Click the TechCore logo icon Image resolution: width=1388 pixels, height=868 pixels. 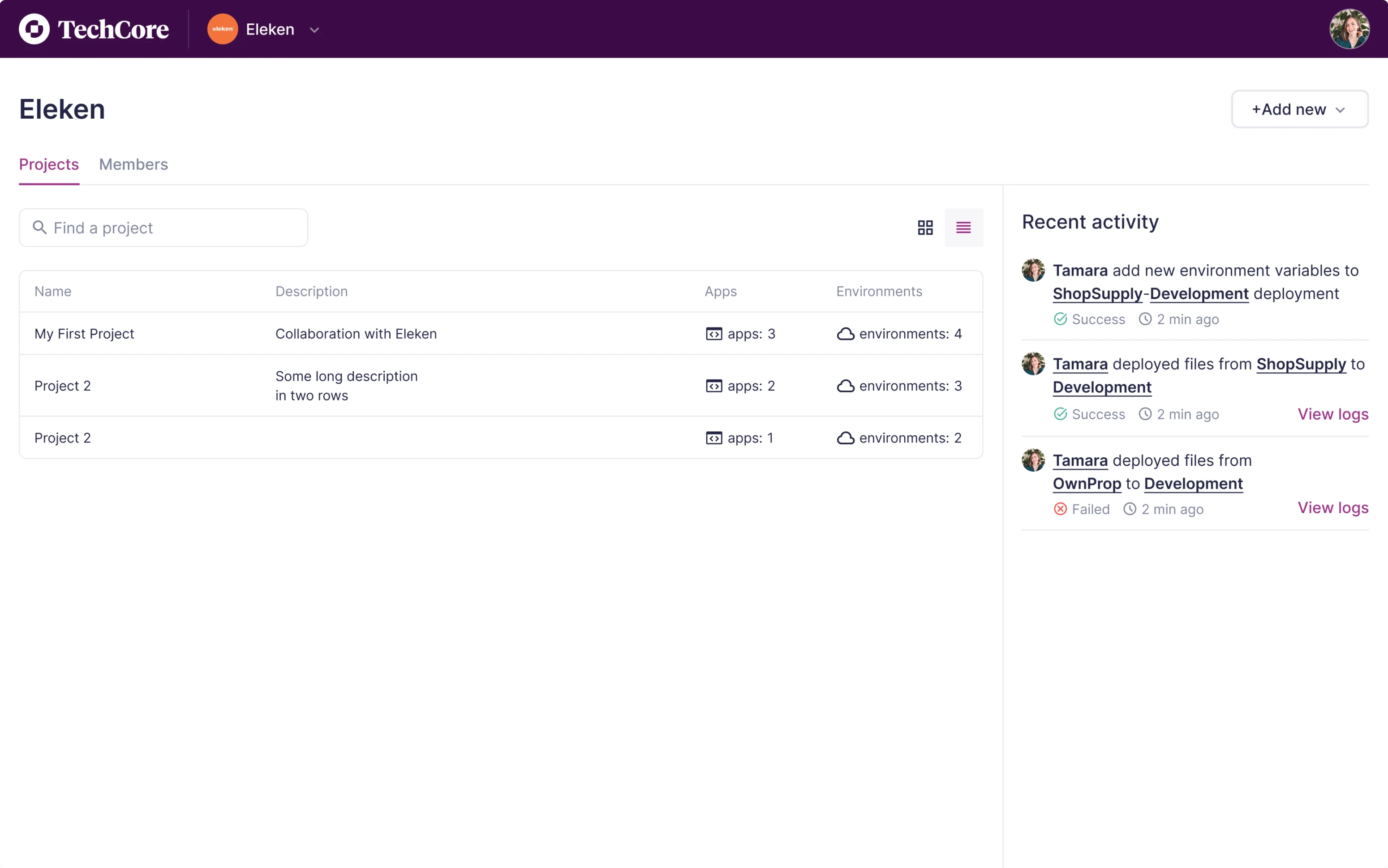coord(34,29)
